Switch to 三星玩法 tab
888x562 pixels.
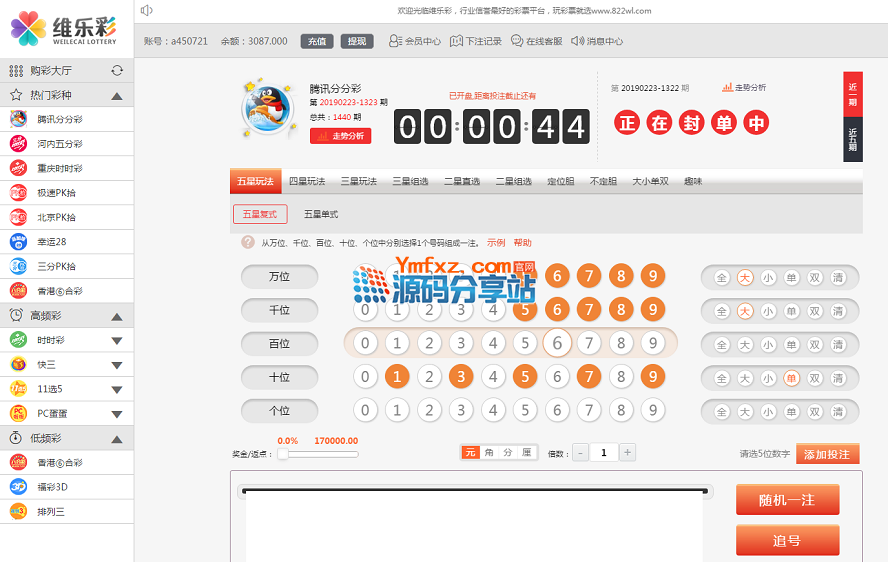tap(358, 181)
